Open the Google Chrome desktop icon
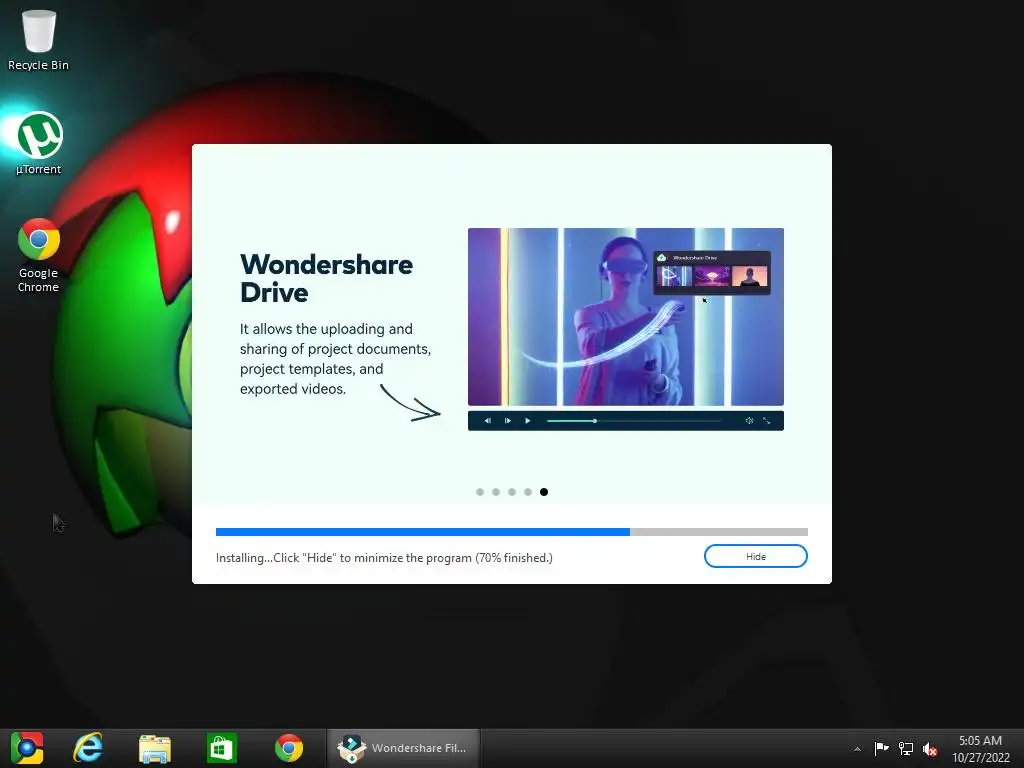The width and height of the screenshot is (1024, 768). tap(39, 255)
